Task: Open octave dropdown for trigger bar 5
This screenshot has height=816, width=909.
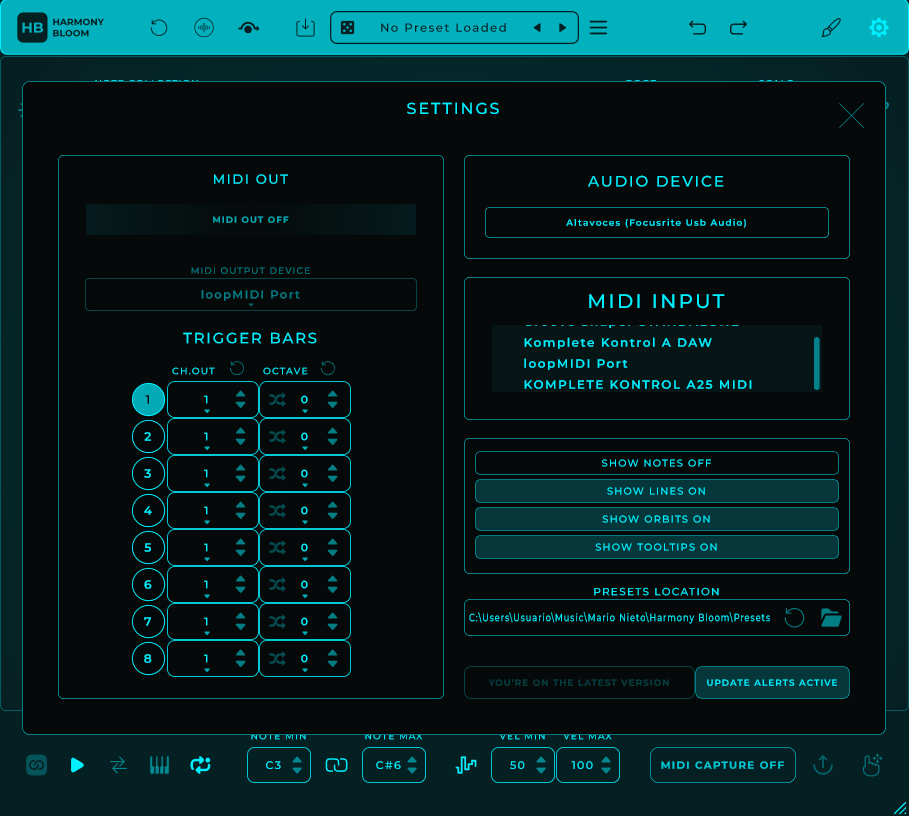Action: [304, 548]
